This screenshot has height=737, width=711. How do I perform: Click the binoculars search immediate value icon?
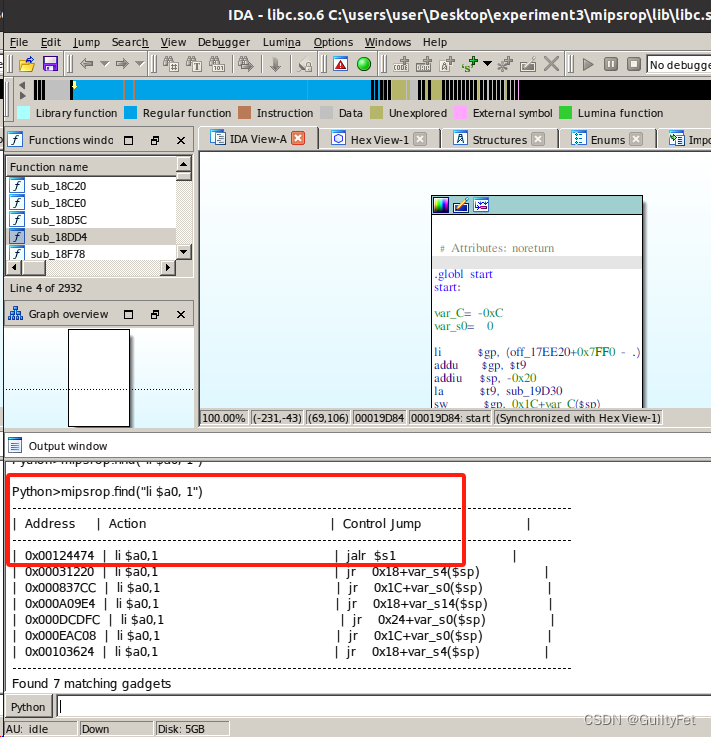coord(171,64)
